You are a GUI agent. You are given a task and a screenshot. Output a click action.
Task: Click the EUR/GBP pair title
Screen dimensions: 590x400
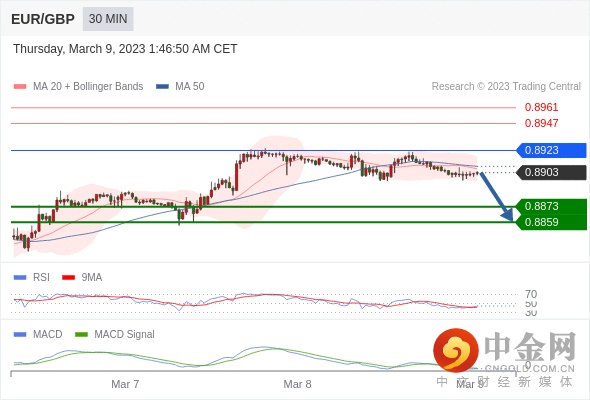pos(43,19)
